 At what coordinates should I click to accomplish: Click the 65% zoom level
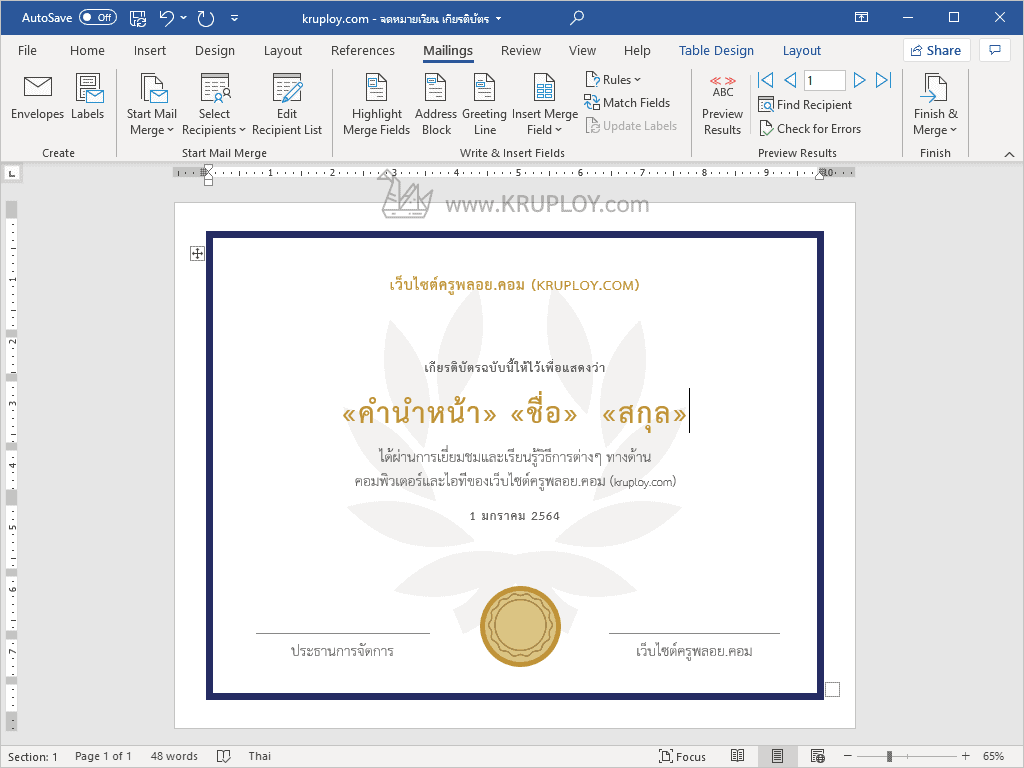click(x=993, y=756)
